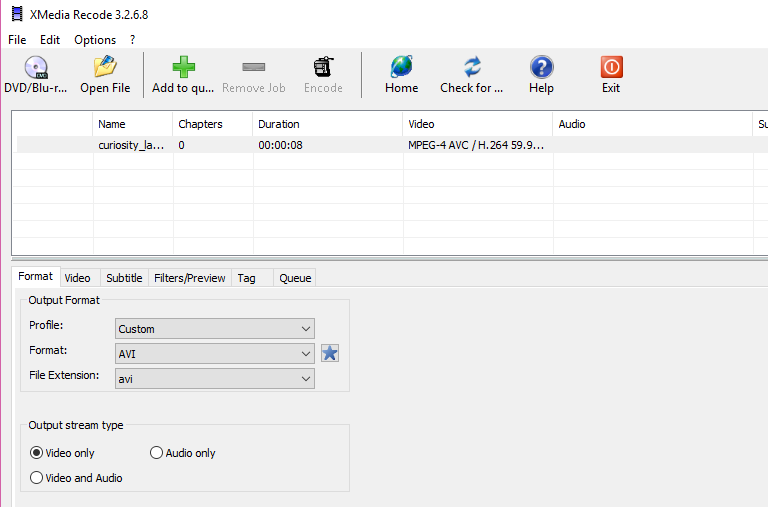Click the Remove Job toolbar icon
This screenshot has height=507, width=768.
(253, 68)
